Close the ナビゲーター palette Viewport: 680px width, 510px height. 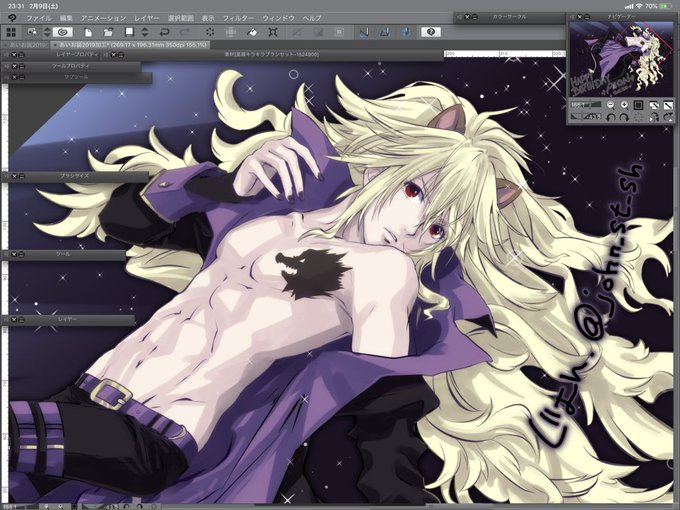click(580, 17)
